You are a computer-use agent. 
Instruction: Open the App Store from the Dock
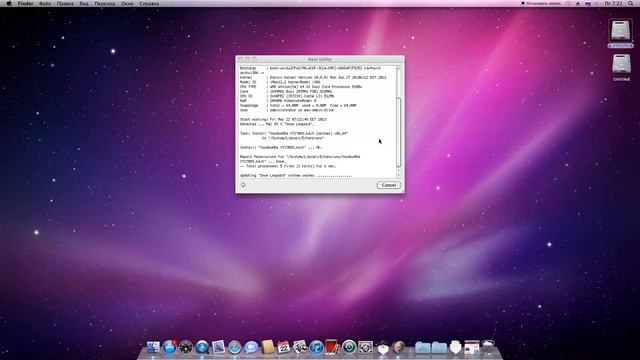click(x=169, y=347)
